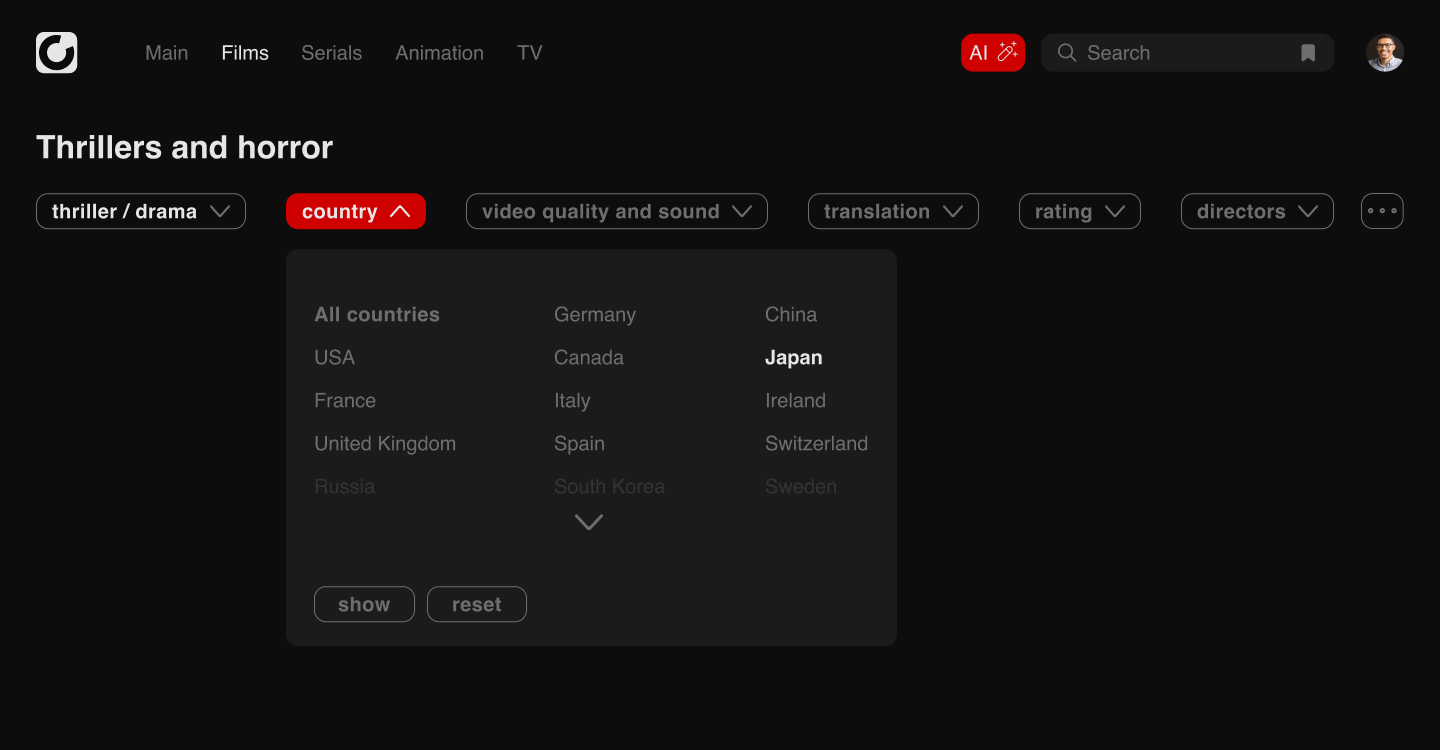
Task: Select Japan in country list
Action: click(793, 358)
